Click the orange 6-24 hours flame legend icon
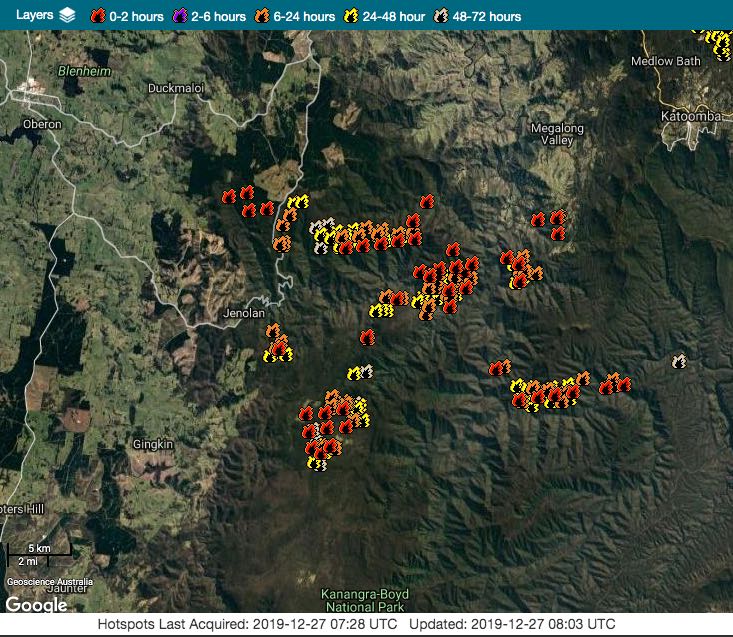733x637 pixels. point(262,16)
